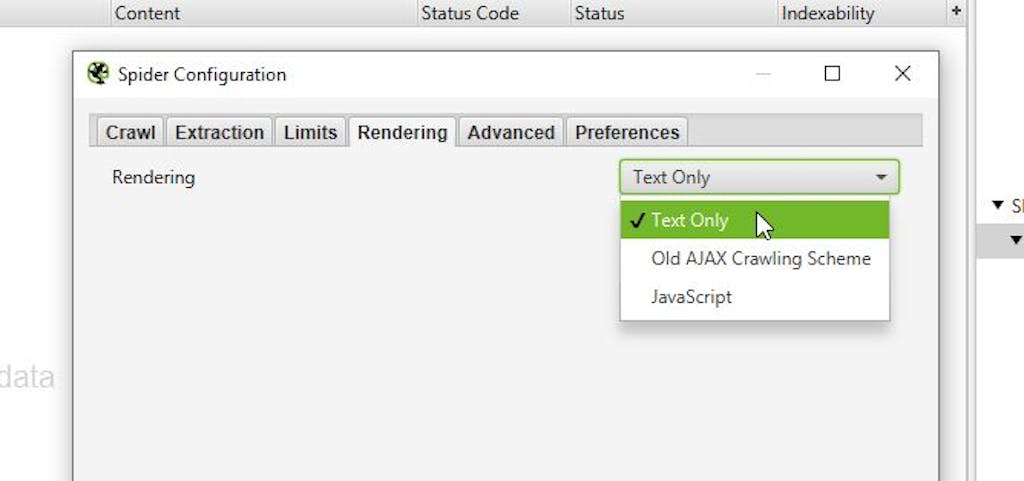Maximize the Spider Configuration window
Viewport: 1024px width, 481px height.
[832, 74]
